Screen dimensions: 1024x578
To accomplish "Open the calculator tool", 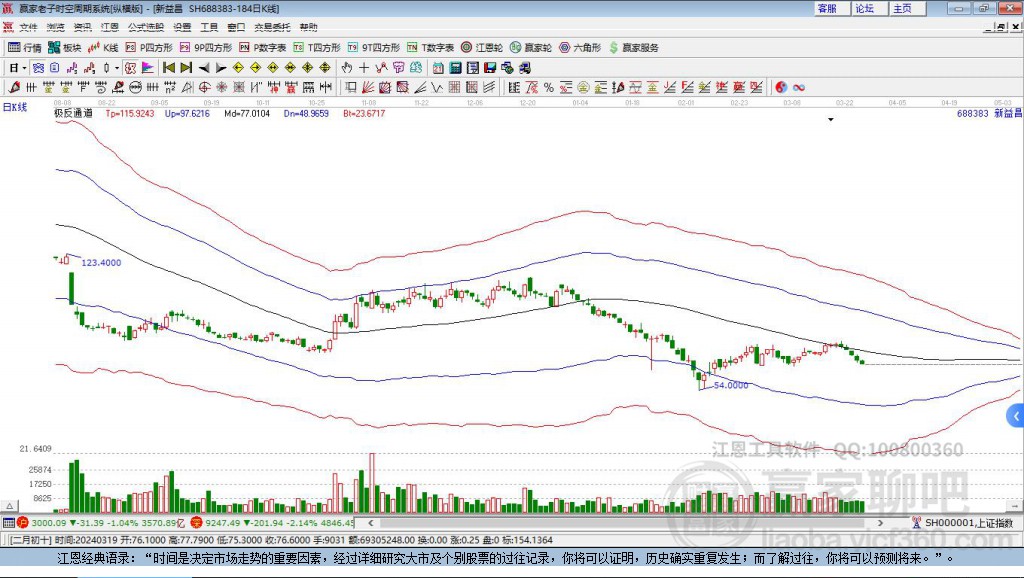I will coord(455,68).
